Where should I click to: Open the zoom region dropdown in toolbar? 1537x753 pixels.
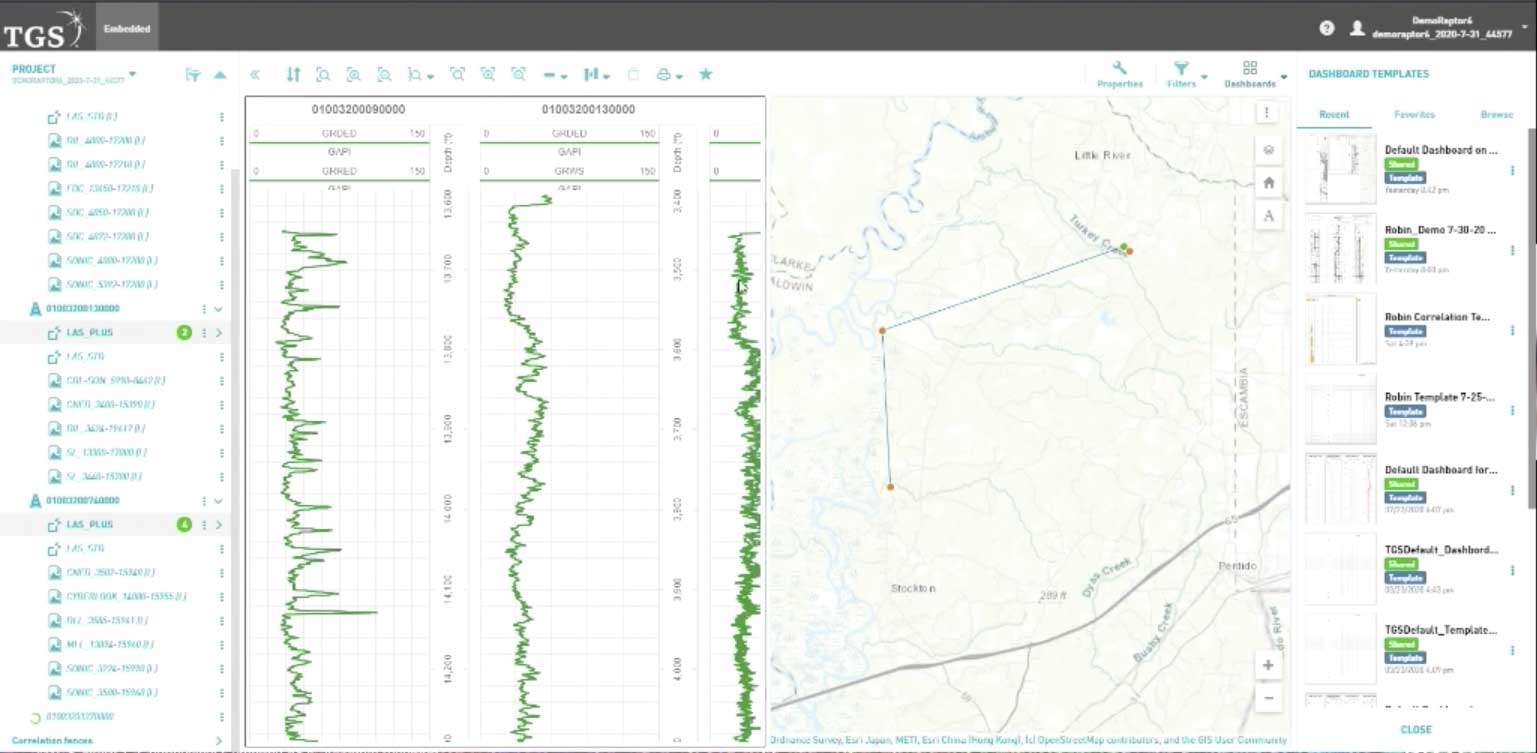(x=420, y=74)
